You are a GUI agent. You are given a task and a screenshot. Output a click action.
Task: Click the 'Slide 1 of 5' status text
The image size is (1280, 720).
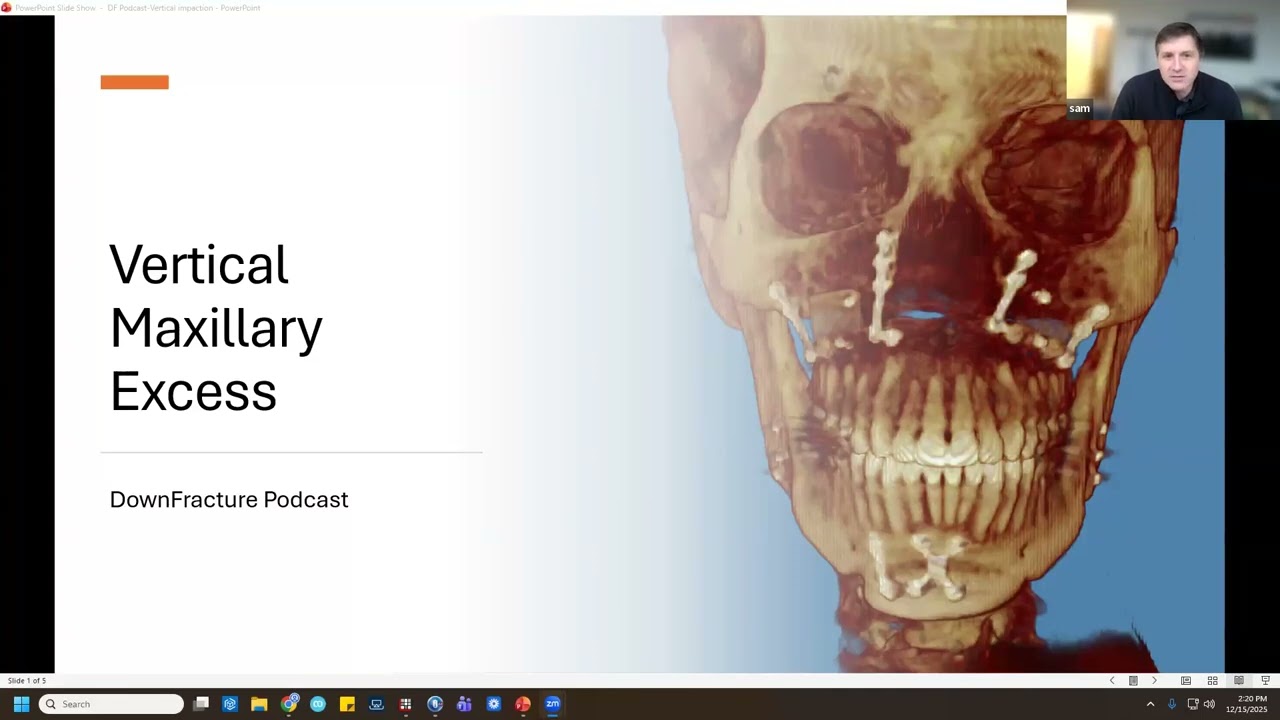click(27, 681)
